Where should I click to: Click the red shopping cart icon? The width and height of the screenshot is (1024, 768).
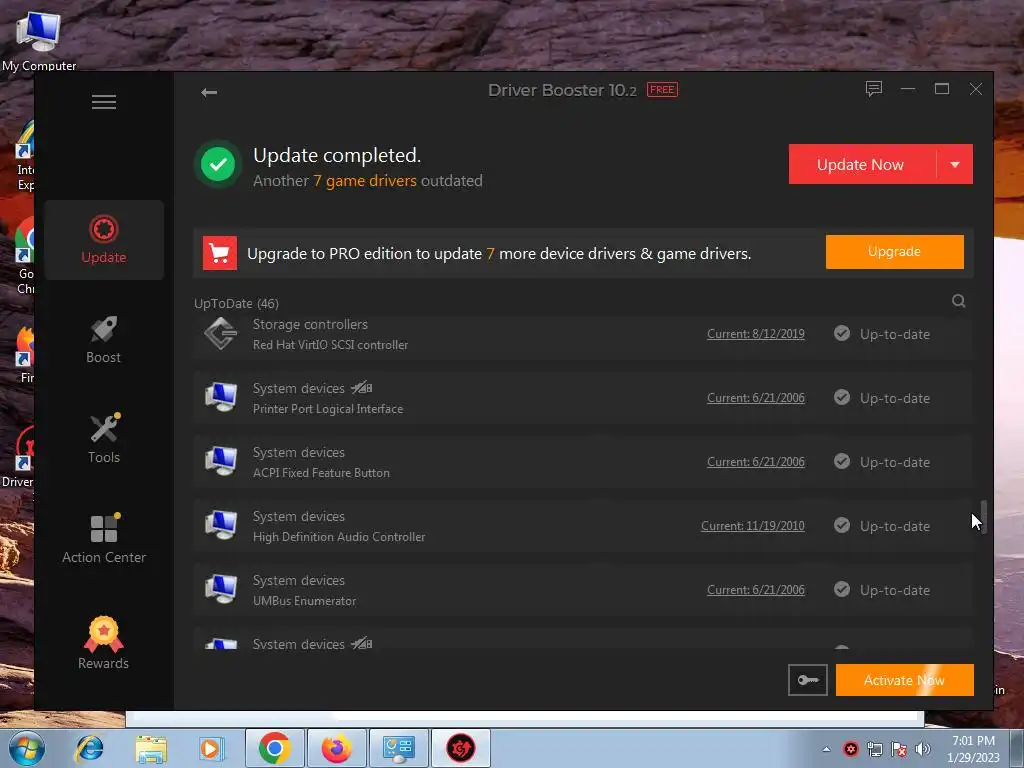[x=220, y=253]
